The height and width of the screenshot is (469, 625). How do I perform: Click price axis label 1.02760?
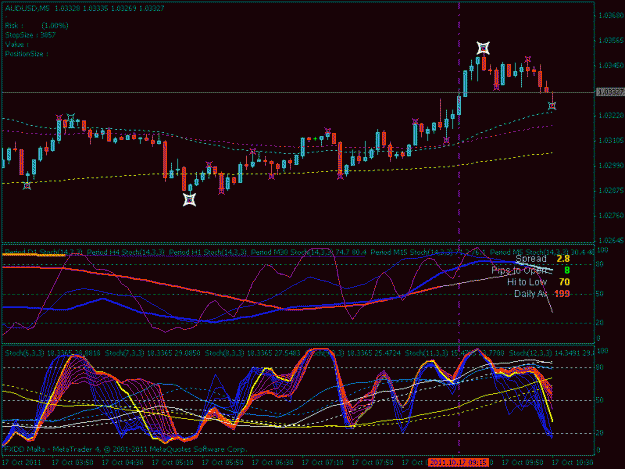(x=611, y=216)
